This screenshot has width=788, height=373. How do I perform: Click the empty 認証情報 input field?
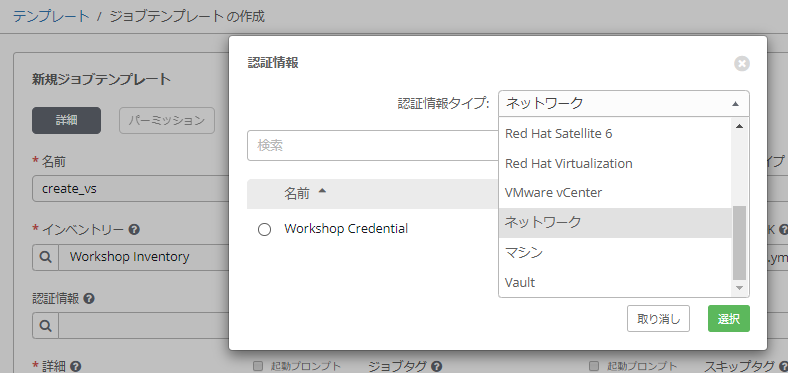point(144,326)
